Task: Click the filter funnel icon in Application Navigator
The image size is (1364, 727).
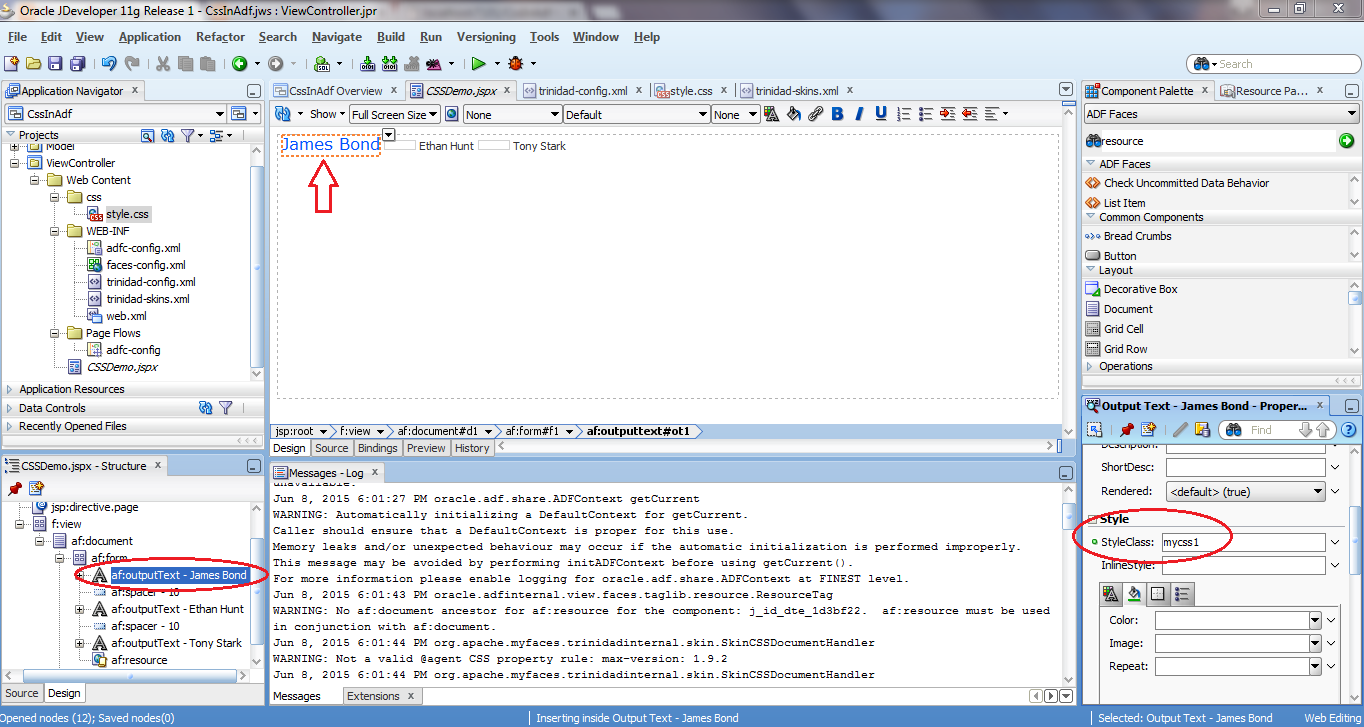Action: [x=188, y=135]
